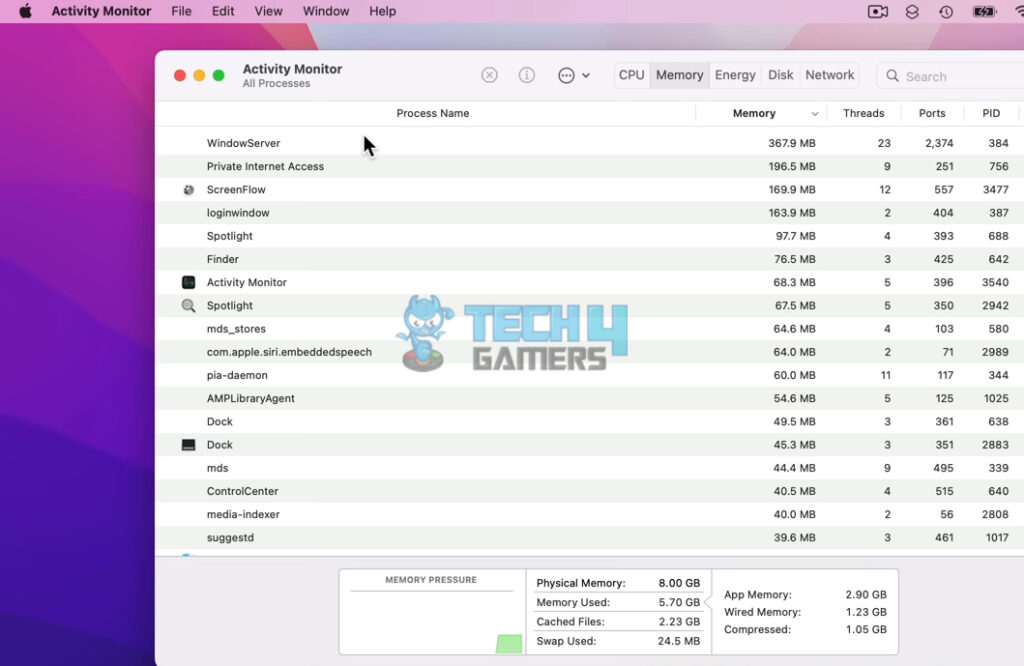The width and height of the screenshot is (1024, 666).
Task: Open process info with the circled-i icon
Action: [x=527, y=74]
